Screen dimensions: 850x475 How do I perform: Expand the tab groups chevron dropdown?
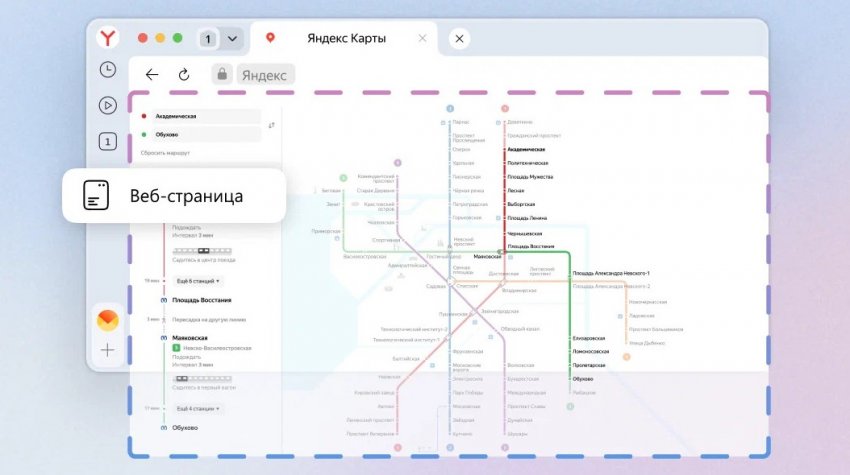tap(232, 39)
